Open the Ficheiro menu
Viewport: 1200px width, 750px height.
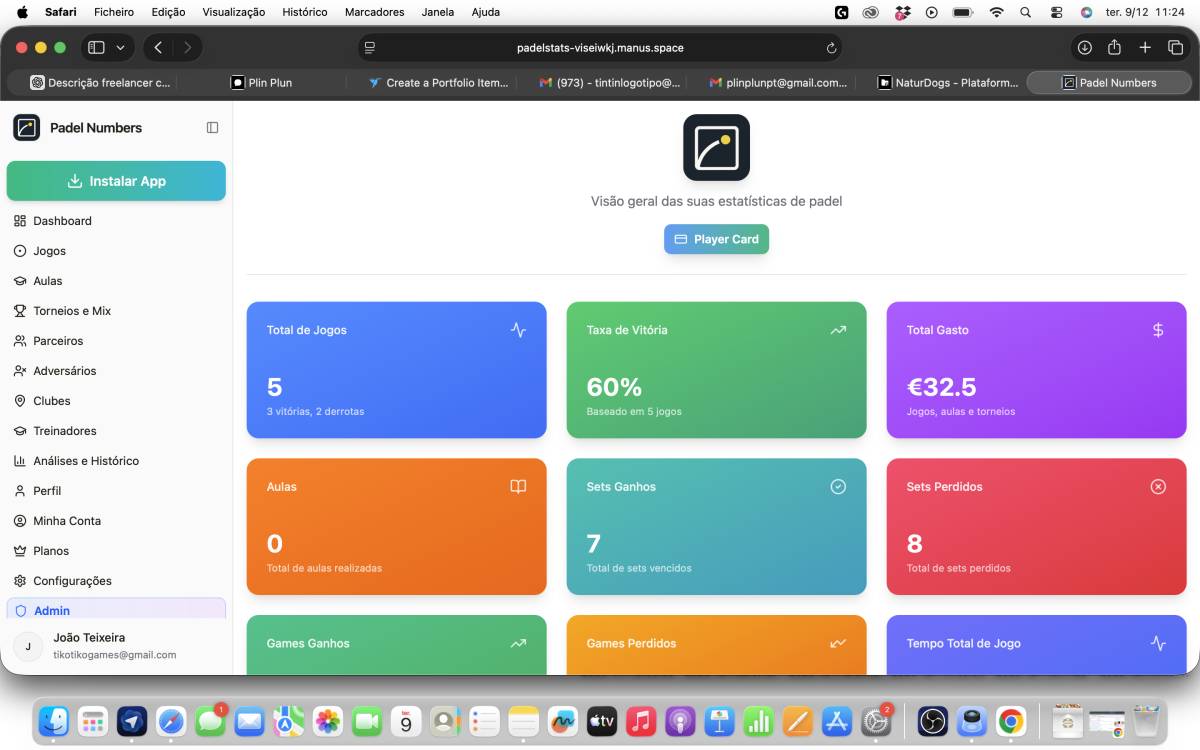pos(114,12)
